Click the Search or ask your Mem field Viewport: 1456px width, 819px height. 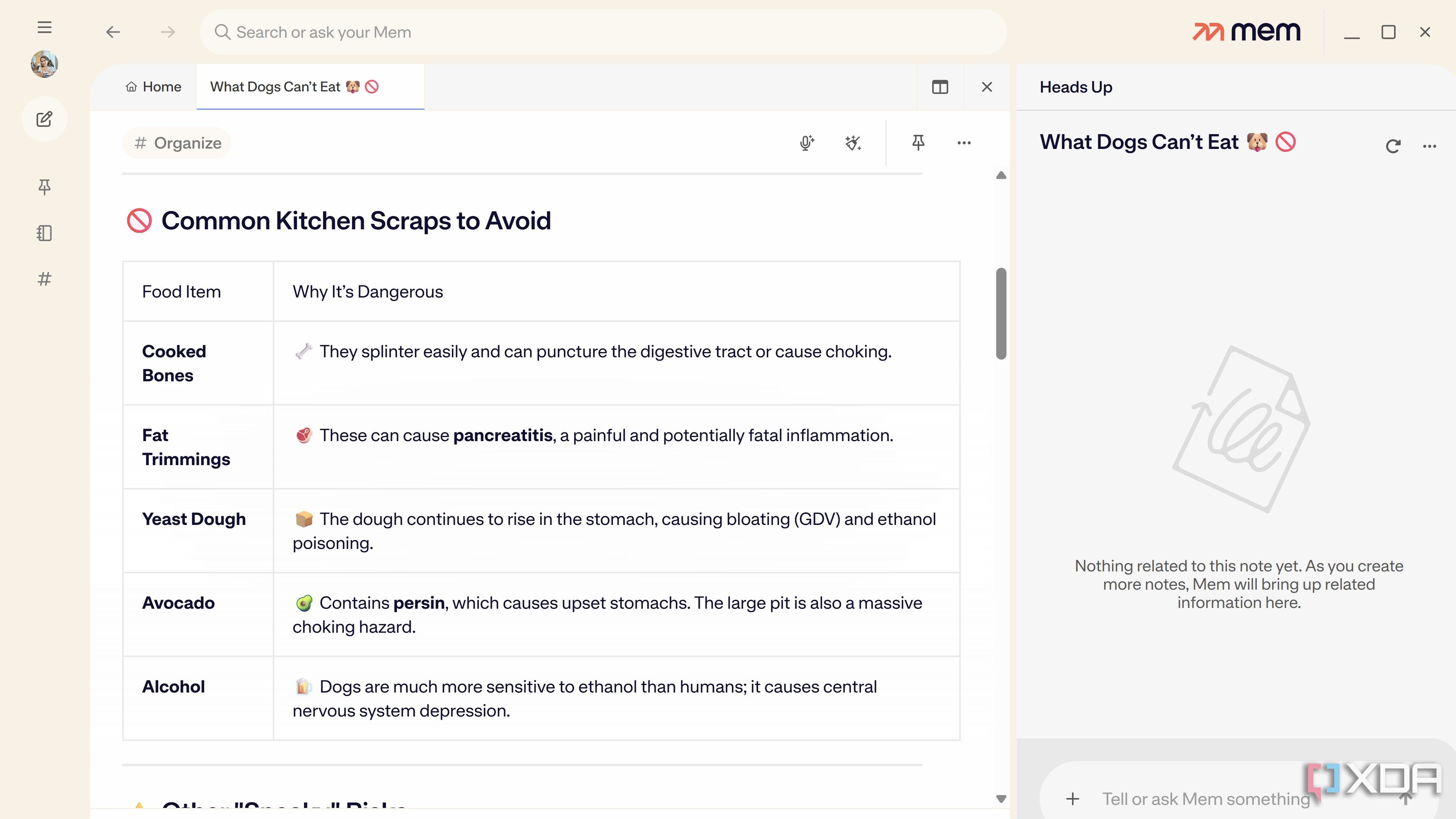603,32
